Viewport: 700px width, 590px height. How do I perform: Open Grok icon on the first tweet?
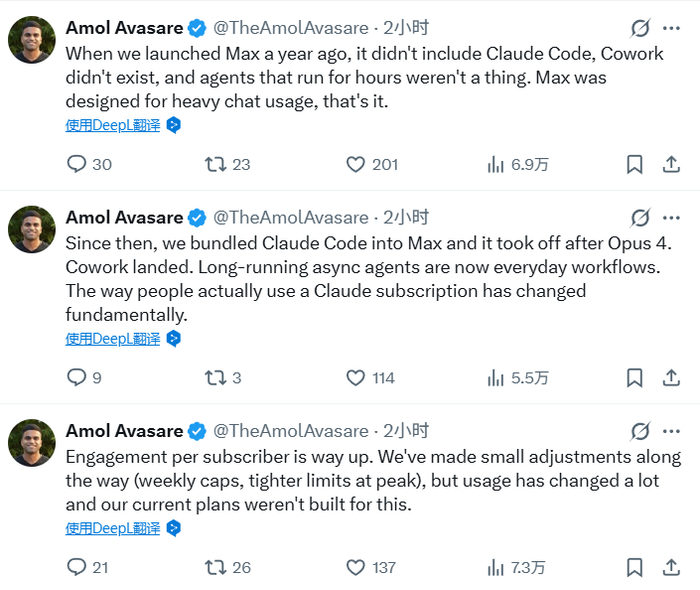pyautogui.click(x=640, y=28)
